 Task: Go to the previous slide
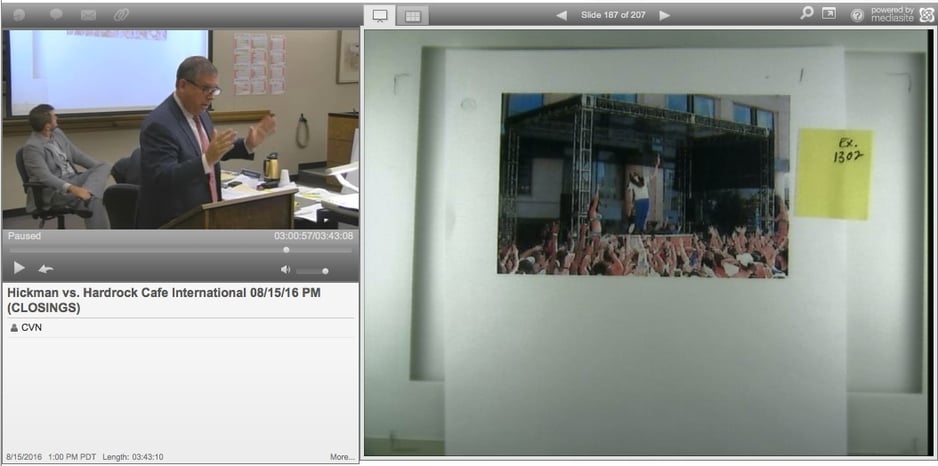click(561, 15)
